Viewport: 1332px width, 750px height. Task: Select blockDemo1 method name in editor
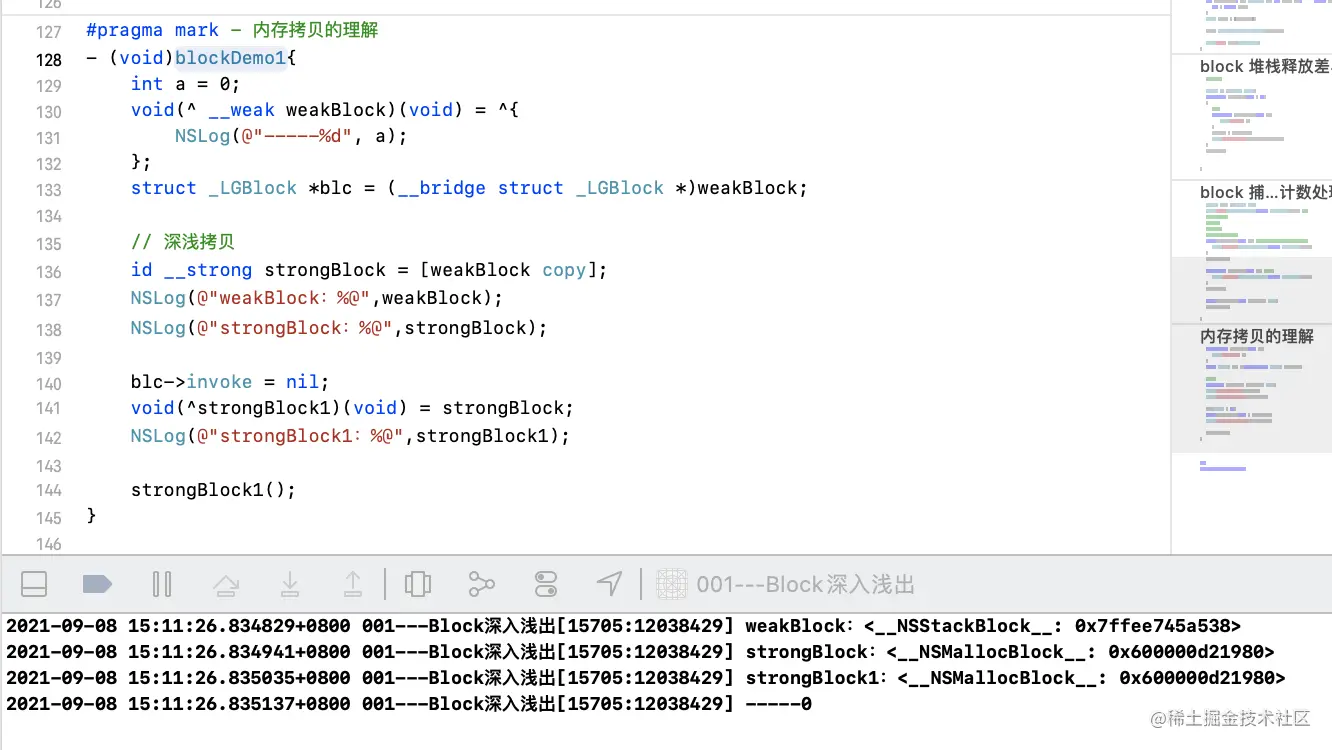pyautogui.click(x=231, y=58)
